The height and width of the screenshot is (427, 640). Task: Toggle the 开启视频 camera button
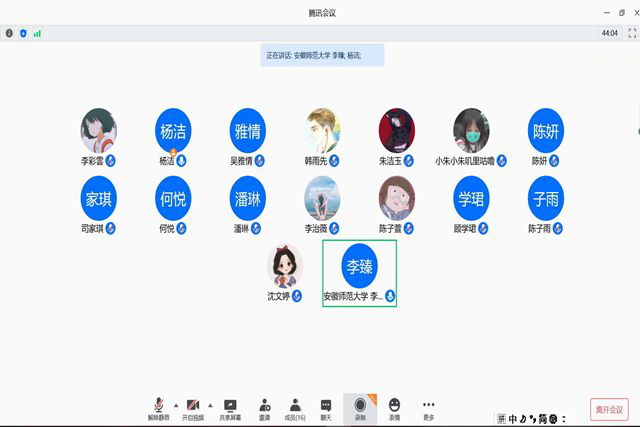coord(193,404)
